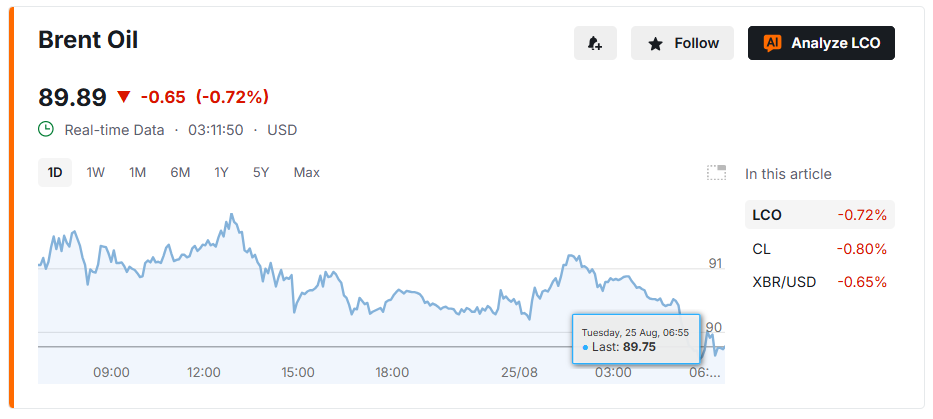The height and width of the screenshot is (419, 933).
Task: Click the Brent Oil title
Action: [x=88, y=40]
